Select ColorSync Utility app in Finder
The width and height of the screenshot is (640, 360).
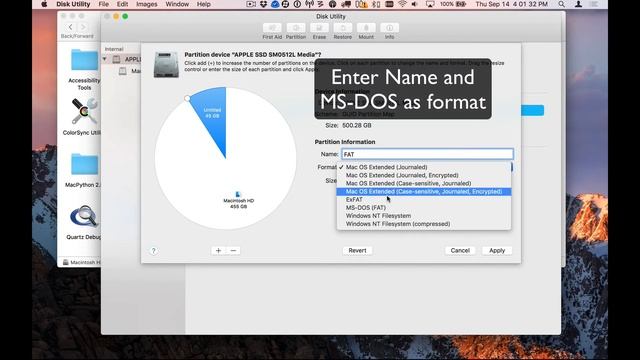83,116
